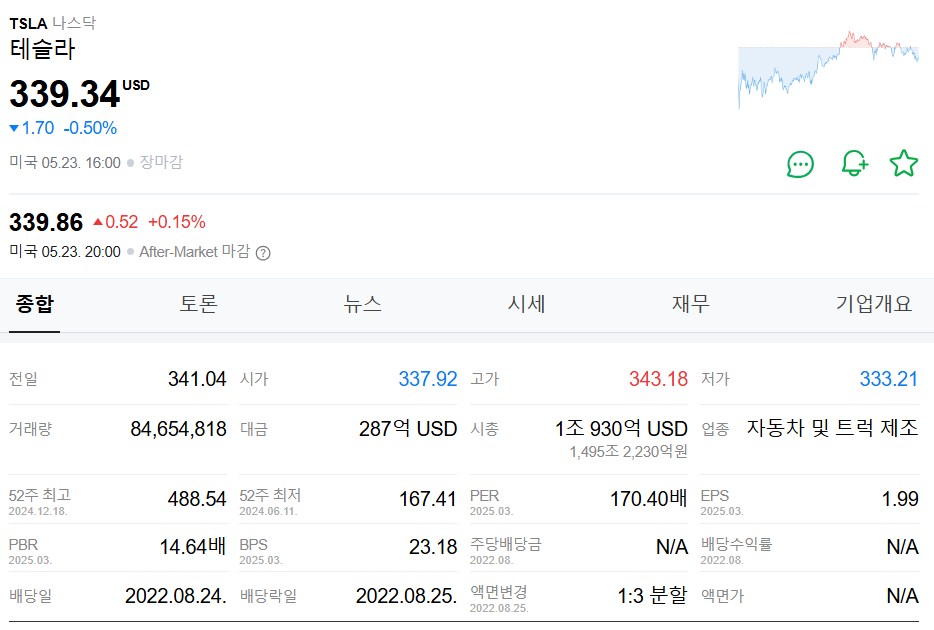This screenshot has width=934, height=630.
Task: Click the 339.86 after-market price
Action: (x=46, y=223)
